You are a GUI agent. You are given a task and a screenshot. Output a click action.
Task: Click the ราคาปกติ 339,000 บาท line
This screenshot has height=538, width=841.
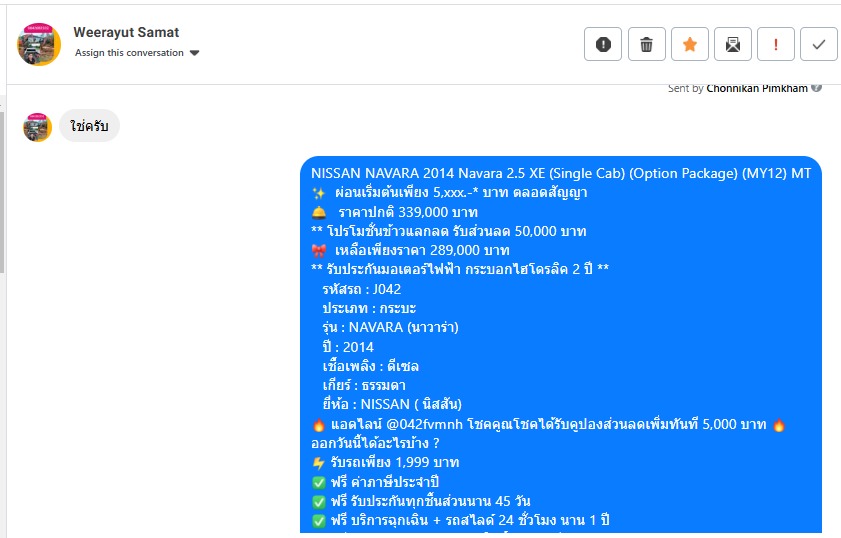[395, 212]
